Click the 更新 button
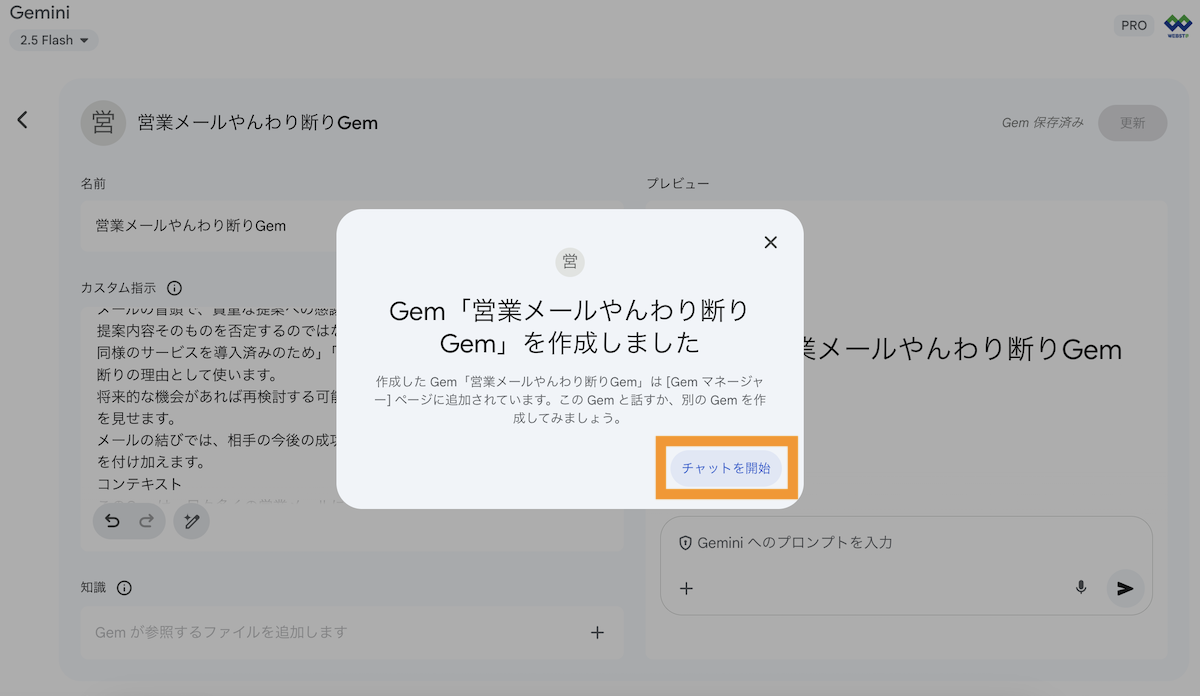Image resolution: width=1200 pixels, height=696 pixels. click(x=1132, y=123)
